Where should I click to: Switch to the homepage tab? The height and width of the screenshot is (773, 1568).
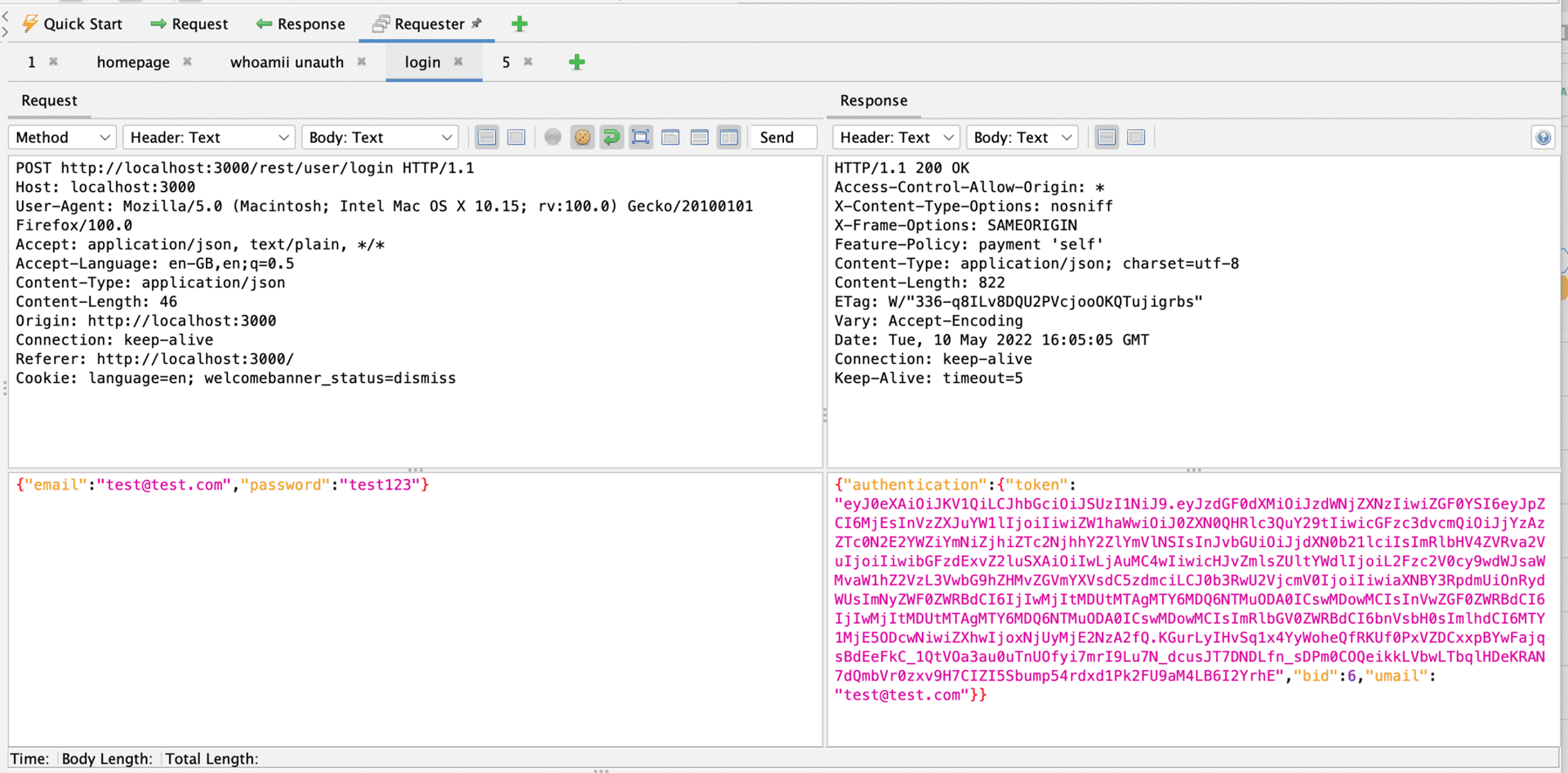coord(133,61)
